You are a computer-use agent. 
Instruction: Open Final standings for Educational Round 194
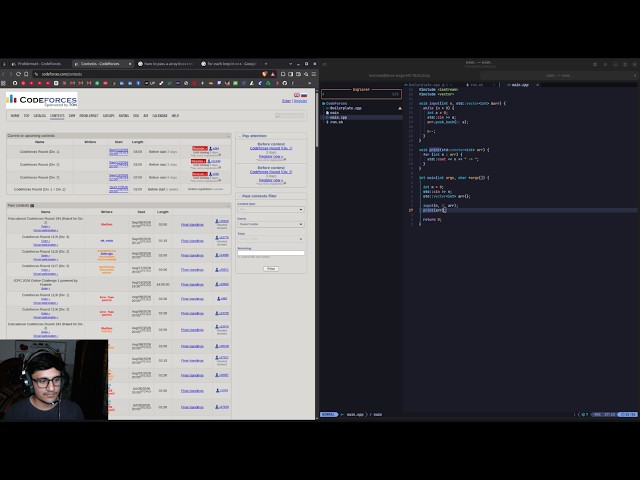point(192,224)
